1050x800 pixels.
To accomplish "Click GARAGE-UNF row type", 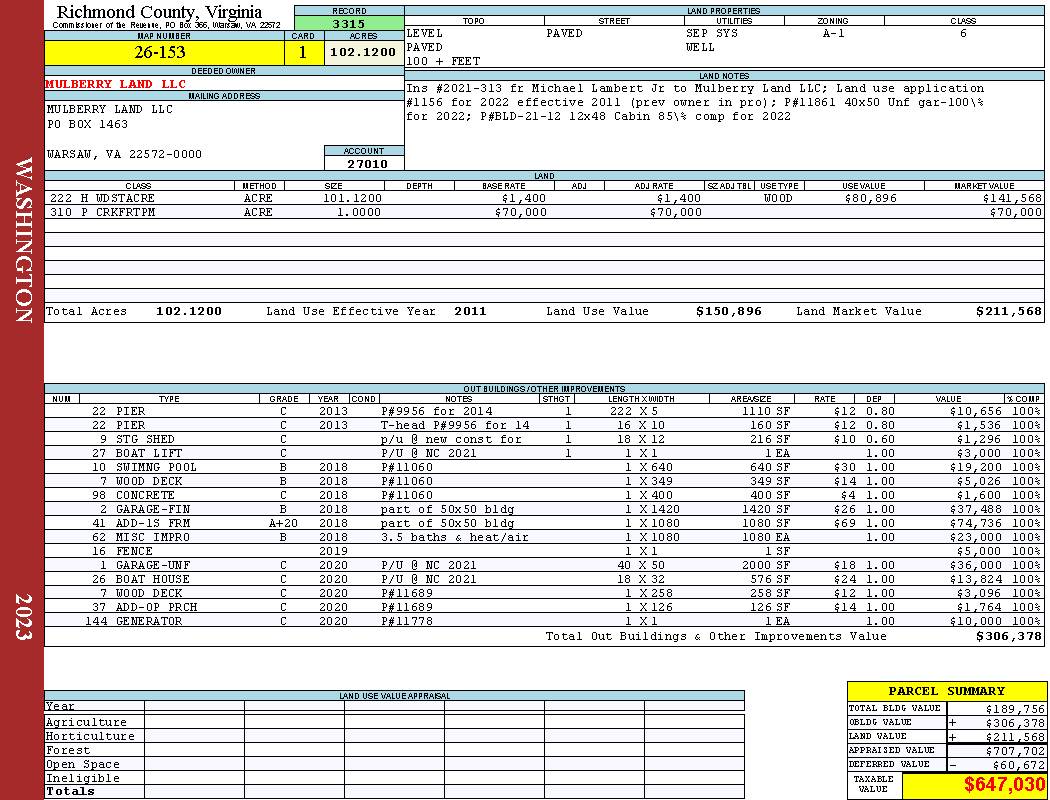I will [x=153, y=565].
